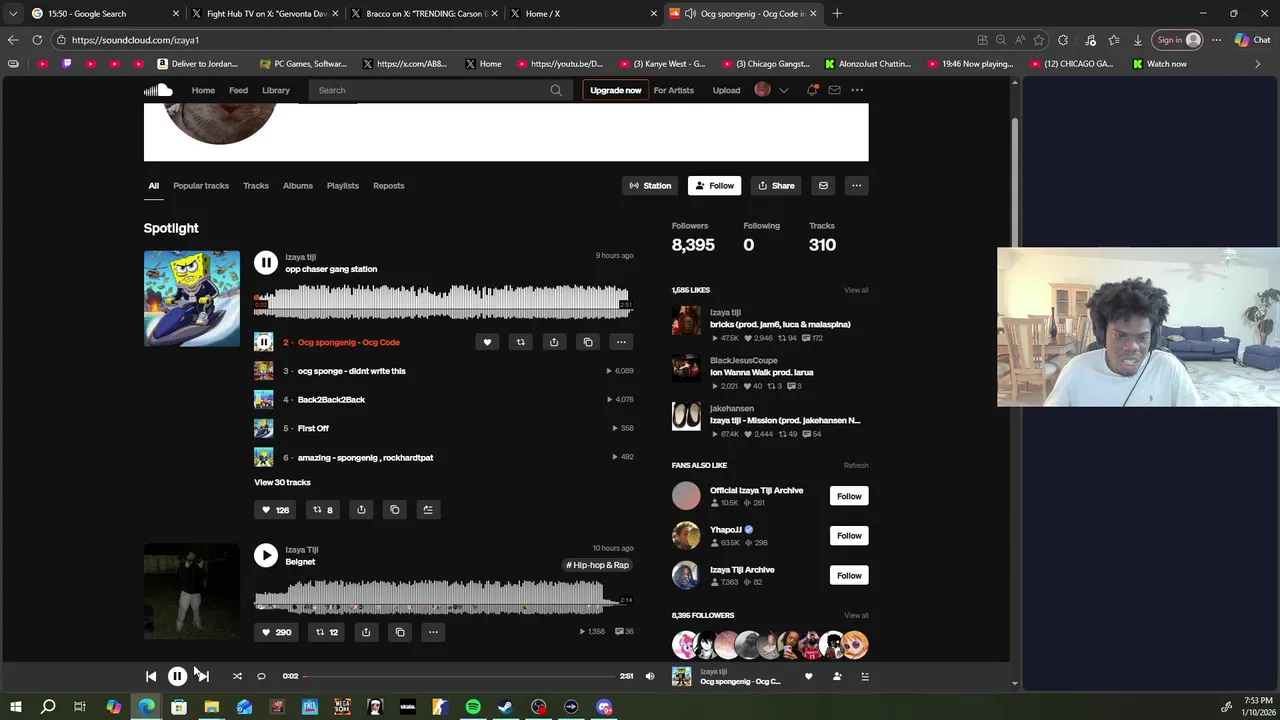Viewport: 1280px width, 720px height.
Task: Open the artist Station button
Action: click(x=650, y=185)
